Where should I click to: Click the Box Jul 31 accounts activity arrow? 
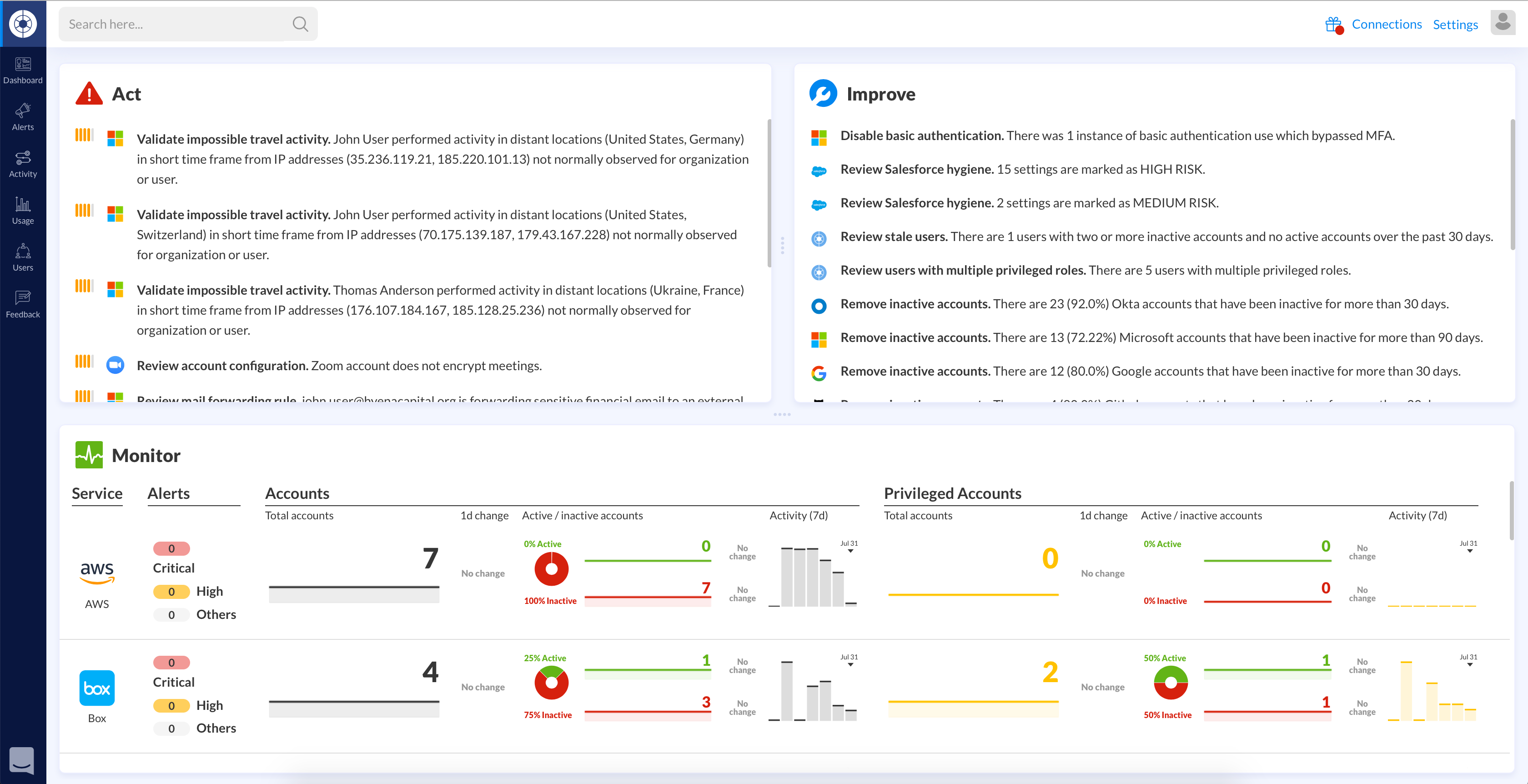tap(850, 665)
